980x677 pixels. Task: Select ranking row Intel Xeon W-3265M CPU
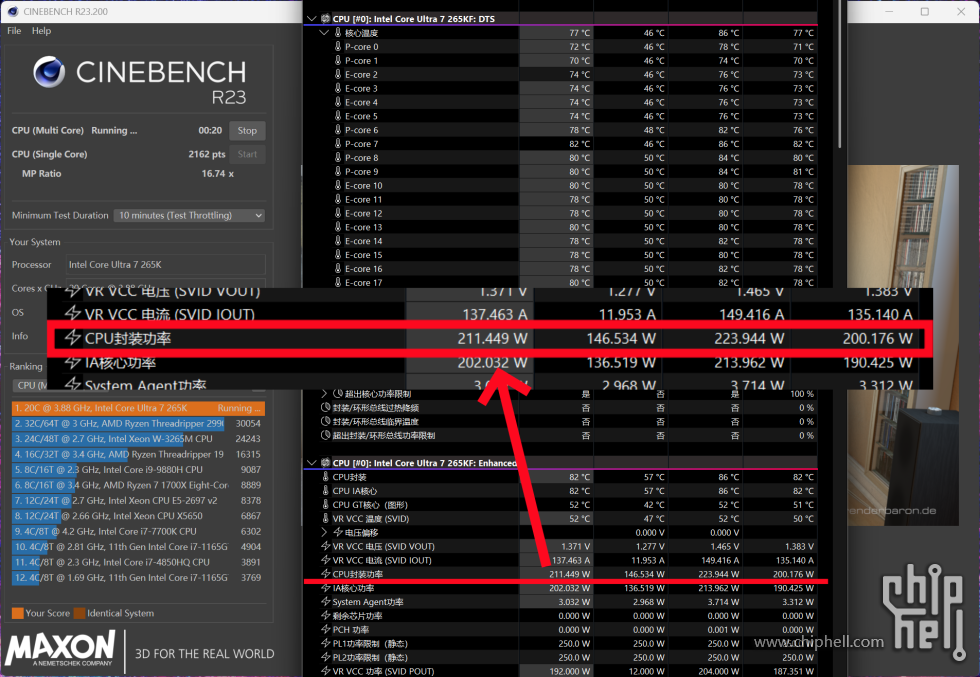(138, 439)
